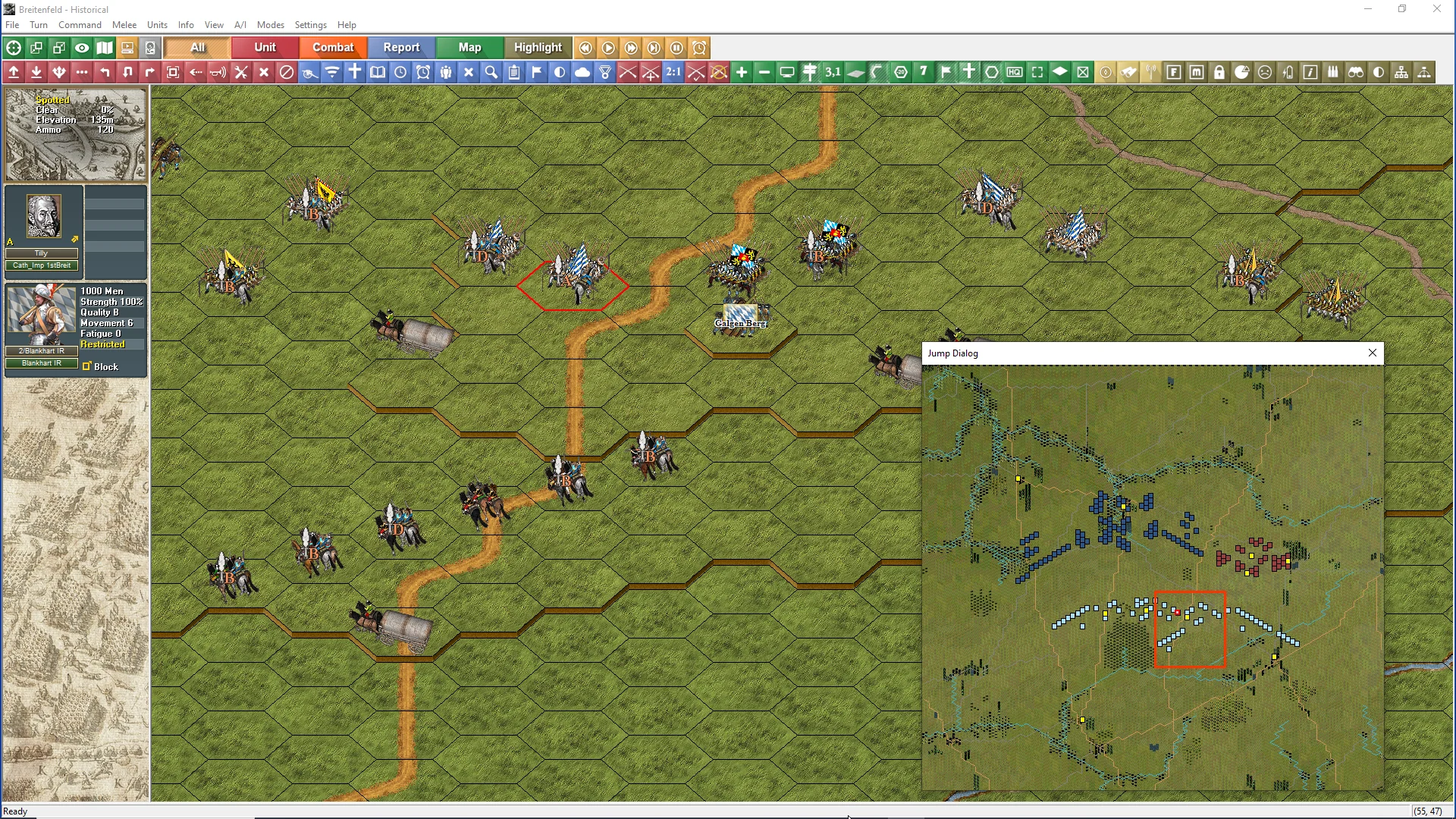Open the Command menu

pos(80,25)
